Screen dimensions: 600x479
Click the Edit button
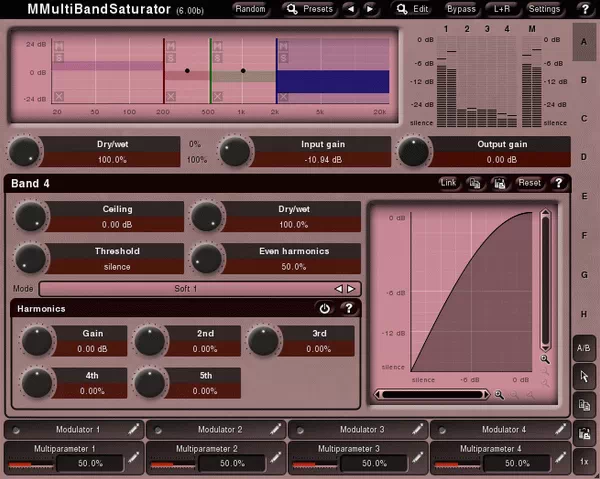point(413,9)
